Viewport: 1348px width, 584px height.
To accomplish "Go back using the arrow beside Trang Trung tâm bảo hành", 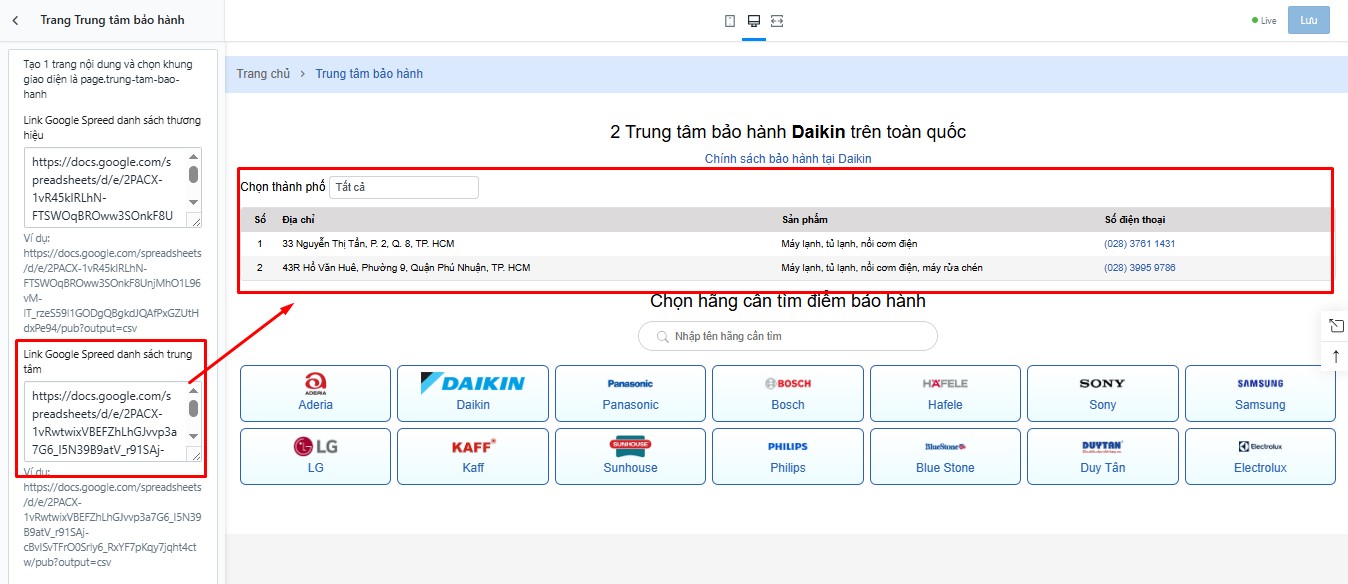I will pos(15,20).
